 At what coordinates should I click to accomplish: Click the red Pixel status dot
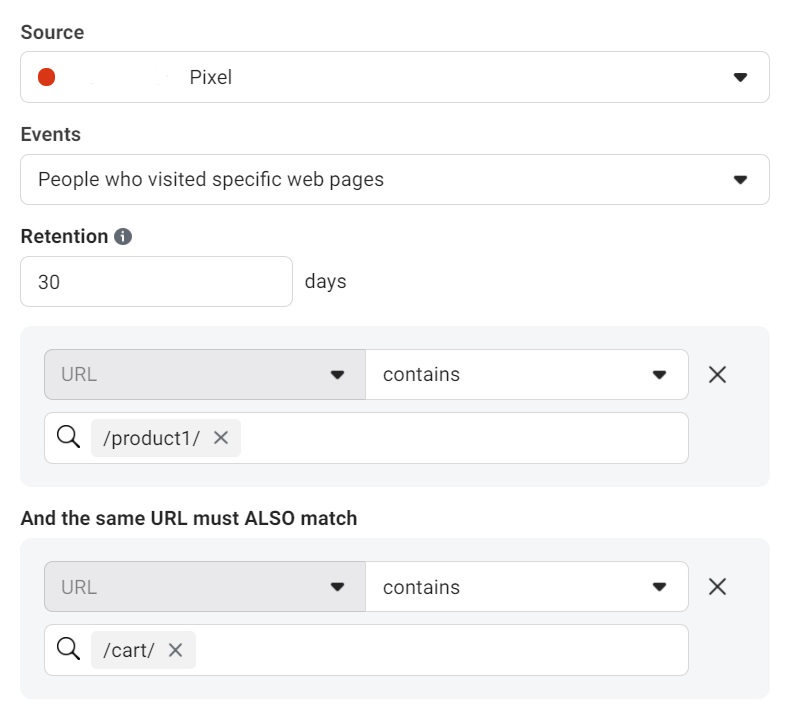[46, 77]
